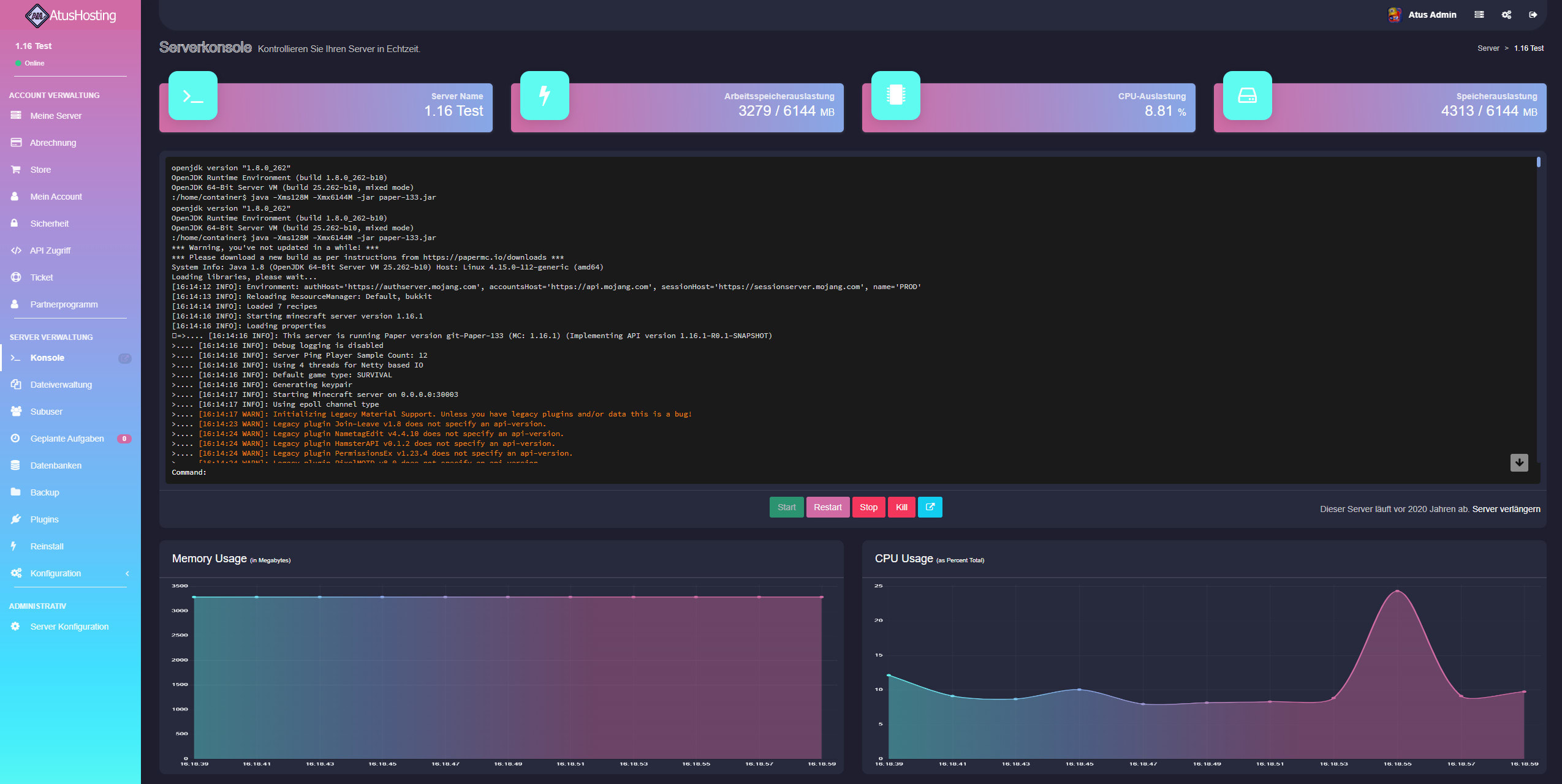Click Server verlängern link
This screenshot has height=784, width=1562.
(x=1506, y=509)
